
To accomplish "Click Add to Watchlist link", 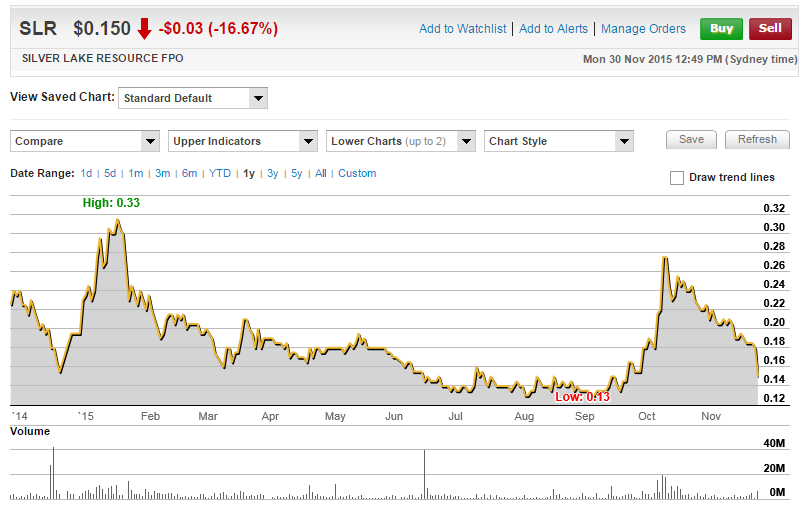I will pos(462,29).
